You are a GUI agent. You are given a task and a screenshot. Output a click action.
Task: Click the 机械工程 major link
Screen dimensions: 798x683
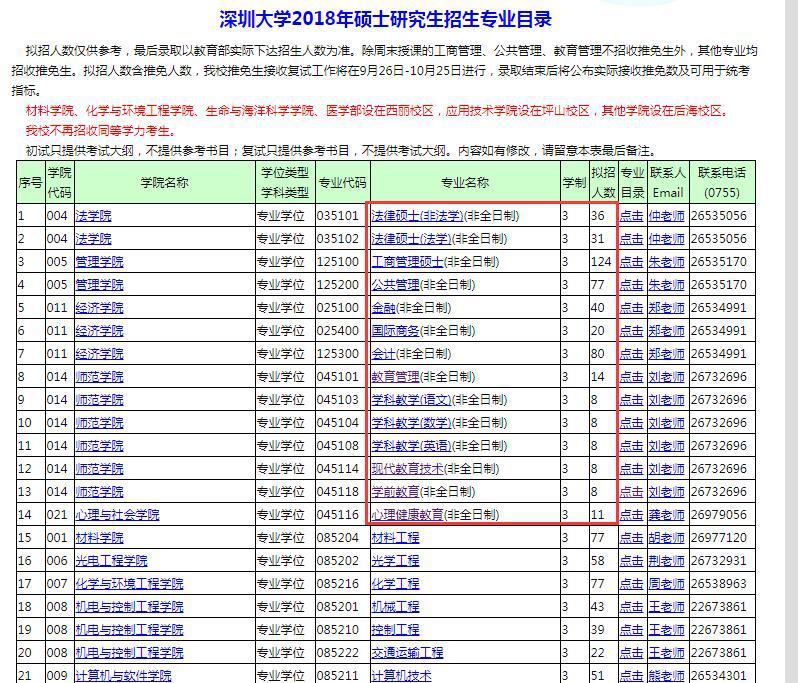[395, 607]
